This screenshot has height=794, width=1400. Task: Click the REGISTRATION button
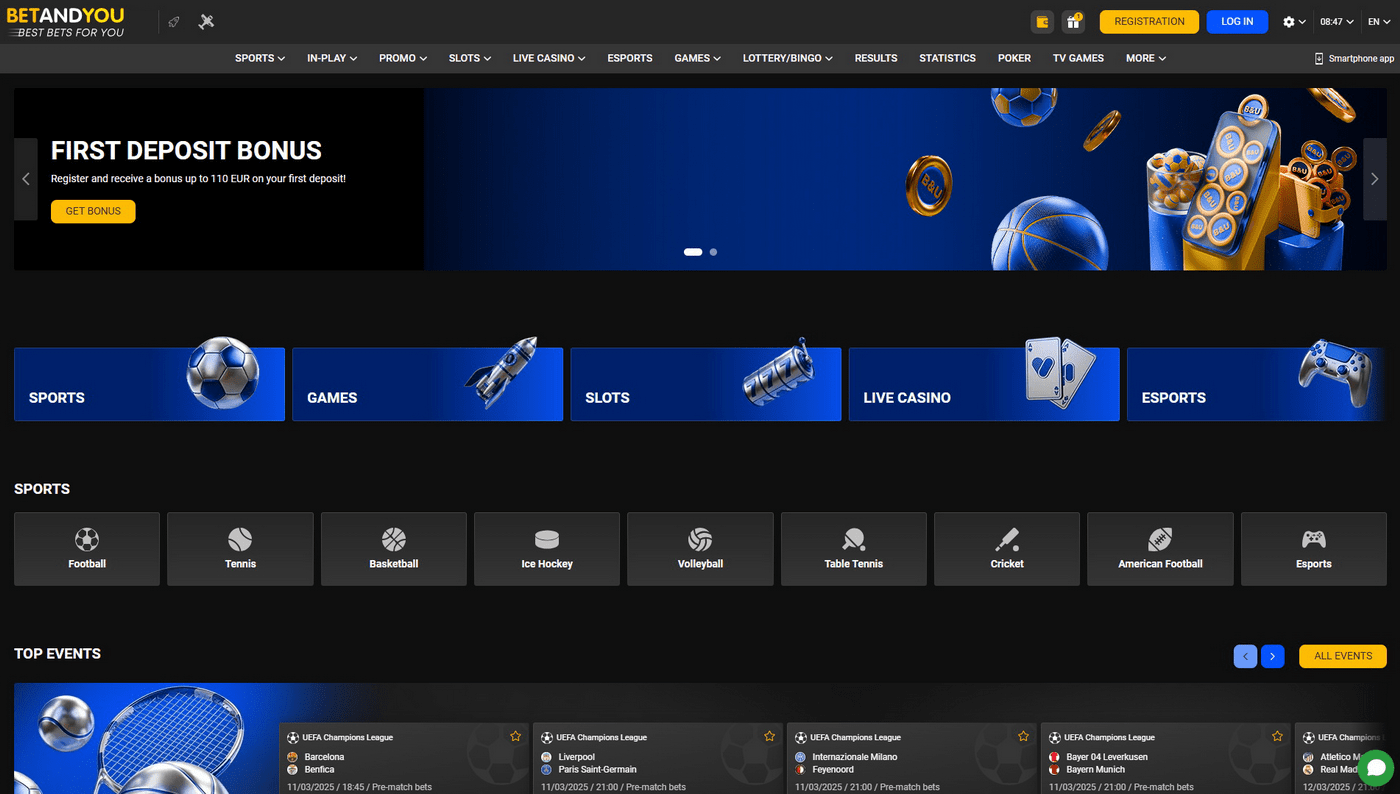click(1149, 22)
